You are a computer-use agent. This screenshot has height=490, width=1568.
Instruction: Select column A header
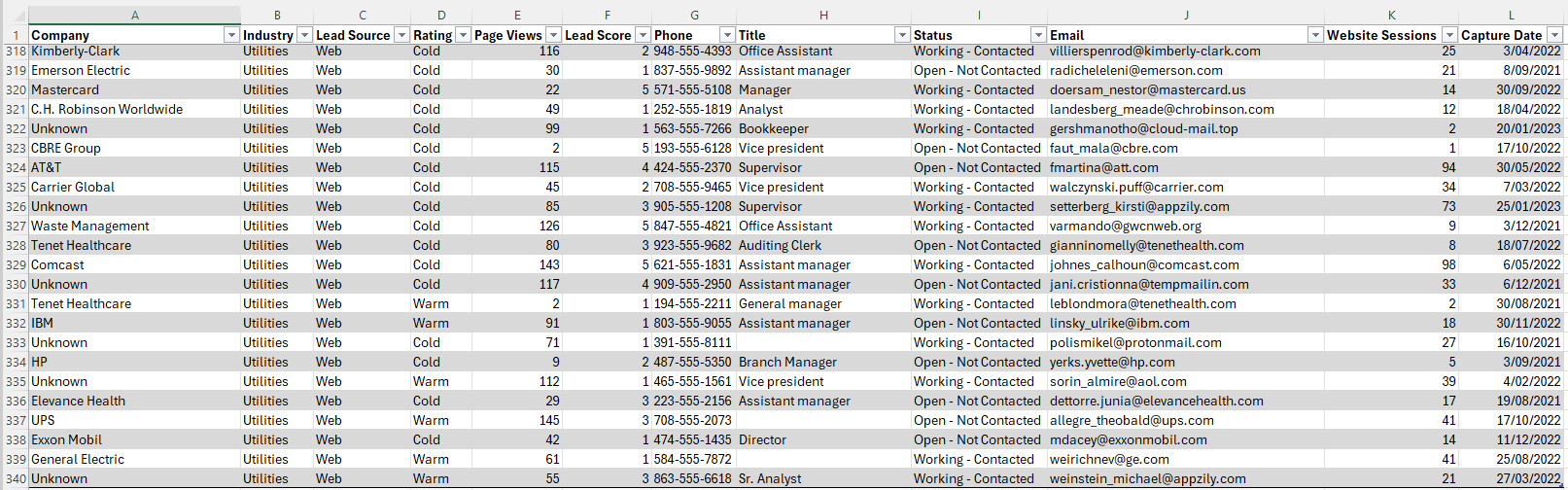135,15
